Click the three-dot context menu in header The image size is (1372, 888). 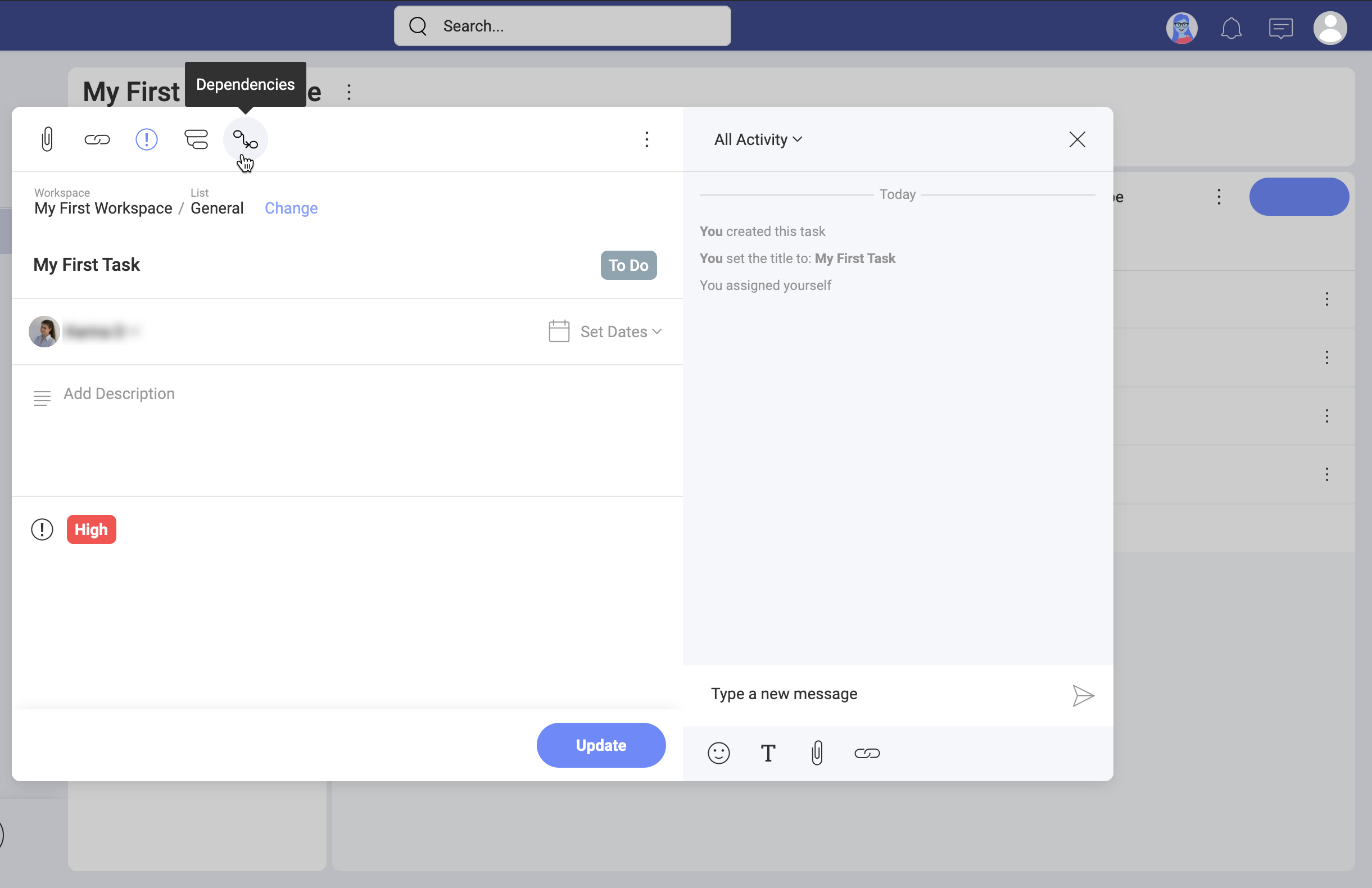click(x=647, y=139)
